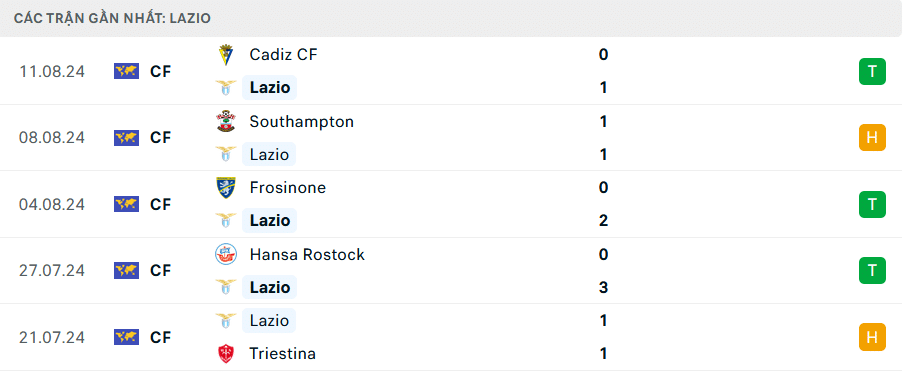Click the Hansa Rostock club crest

click(x=225, y=254)
